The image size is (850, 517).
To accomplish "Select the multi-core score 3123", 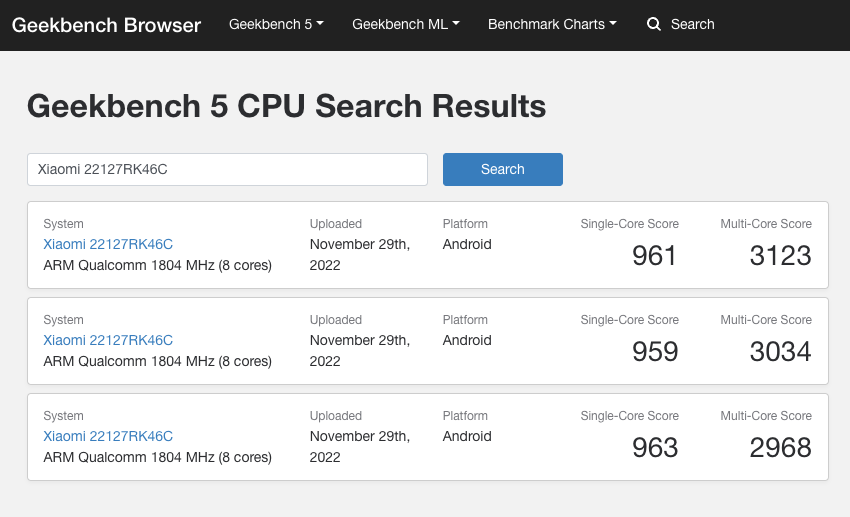I will pyautogui.click(x=781, y=256).
